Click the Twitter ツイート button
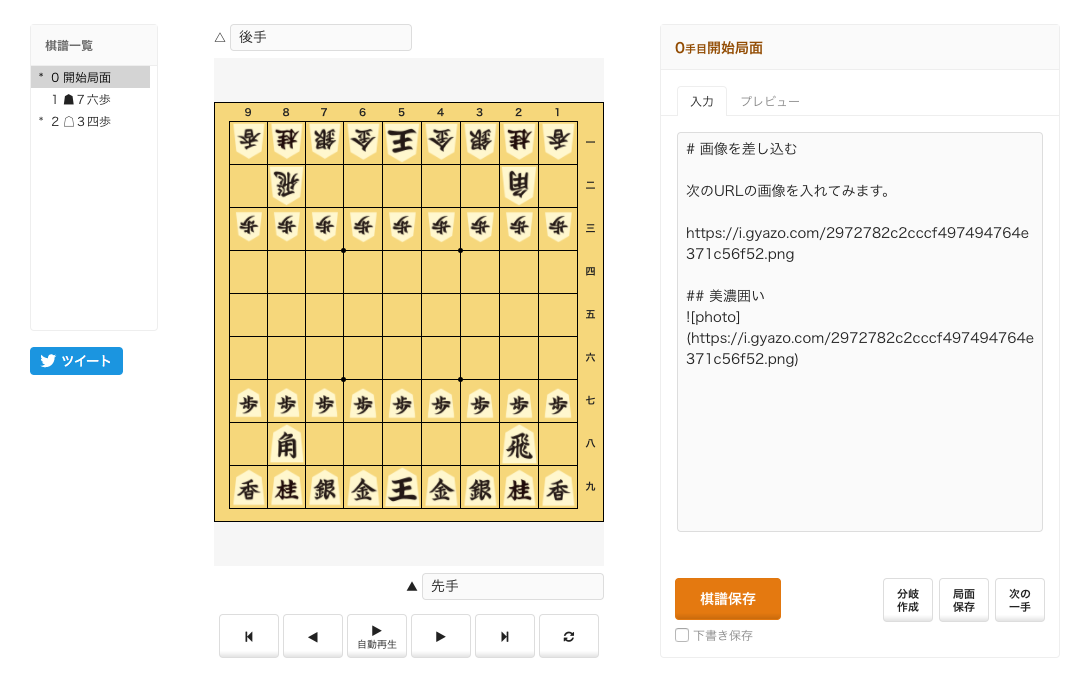1090x690 pixels. [76, 361]
